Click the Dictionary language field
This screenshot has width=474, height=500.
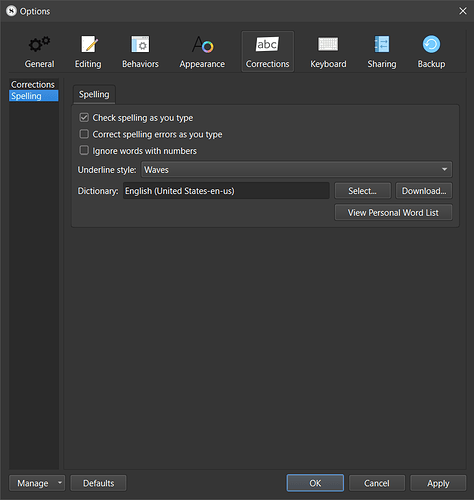point(226,191)
